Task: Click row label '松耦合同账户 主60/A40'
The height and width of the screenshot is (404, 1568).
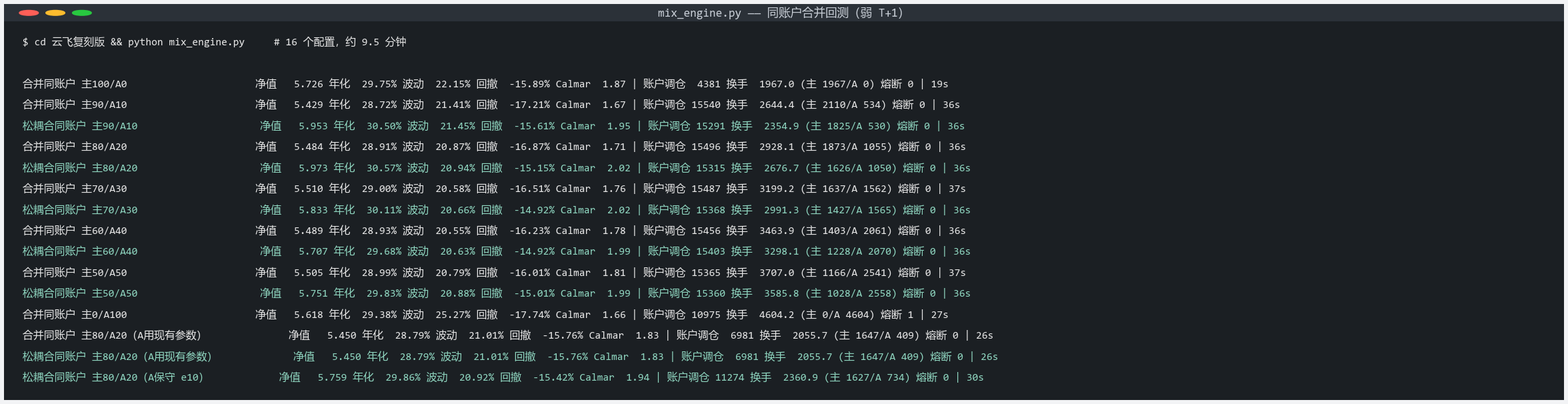Action: pos(80,251)
